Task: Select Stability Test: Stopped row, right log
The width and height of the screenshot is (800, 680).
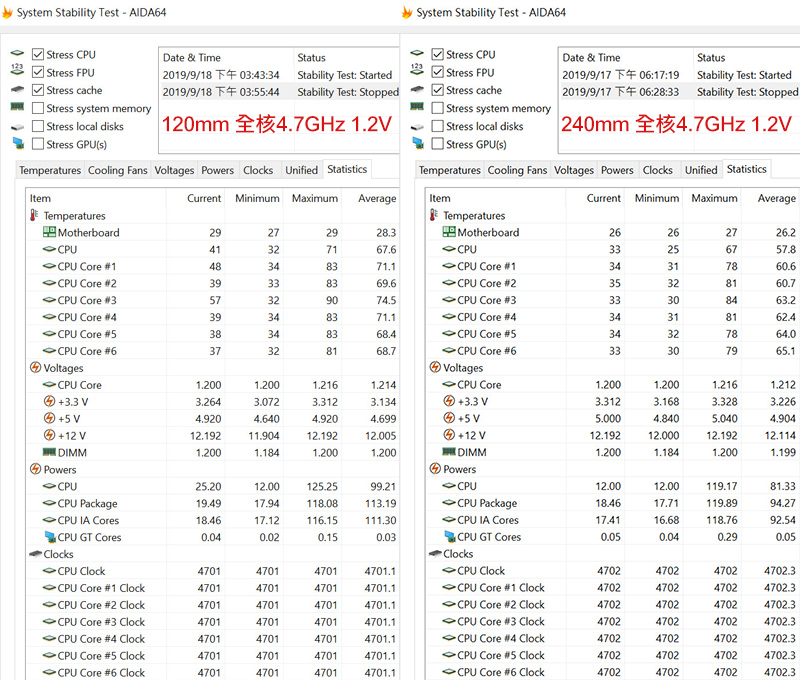Action: [x=679, y=92]
